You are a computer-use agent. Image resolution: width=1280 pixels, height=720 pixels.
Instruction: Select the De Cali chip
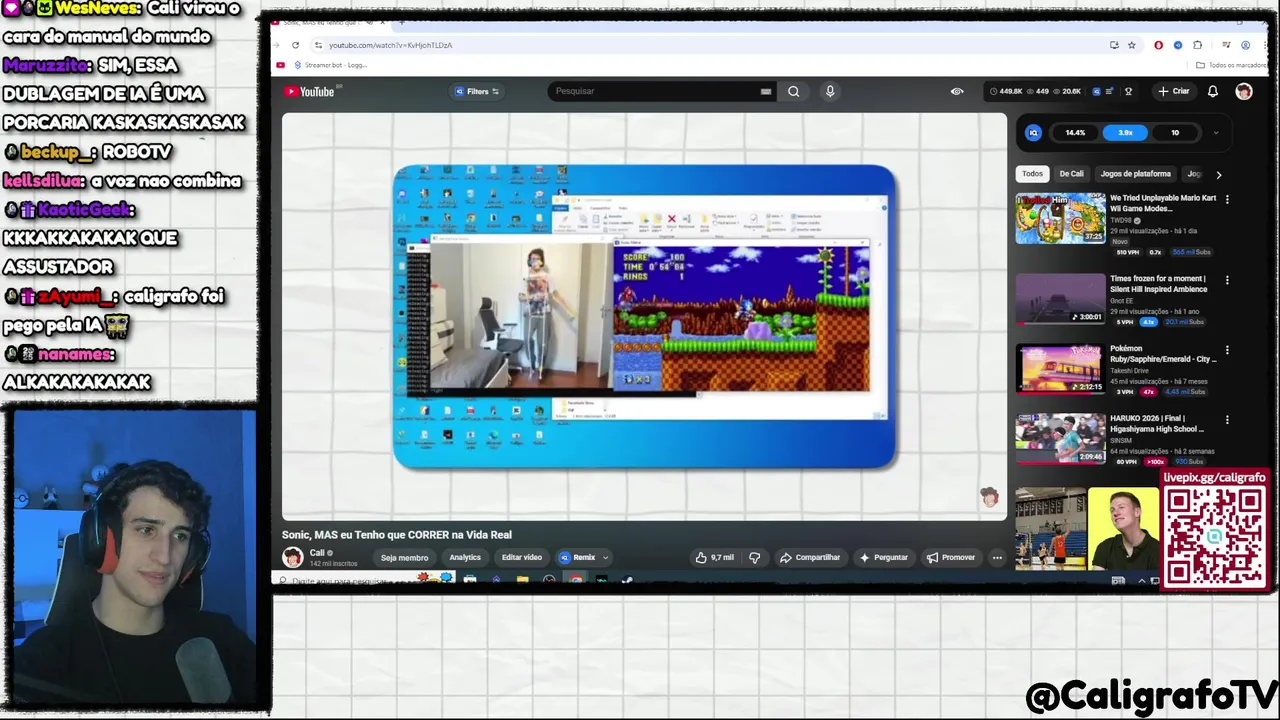(1071, 174)
